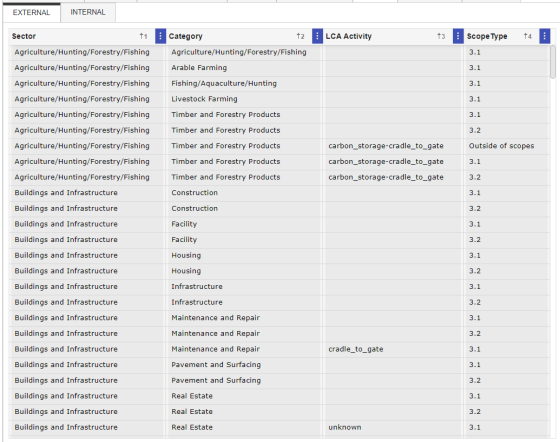This screenshot has height=442, width=560.
Task: Toggle sort arrow on Category column
Action: click(x=300, y=36)
